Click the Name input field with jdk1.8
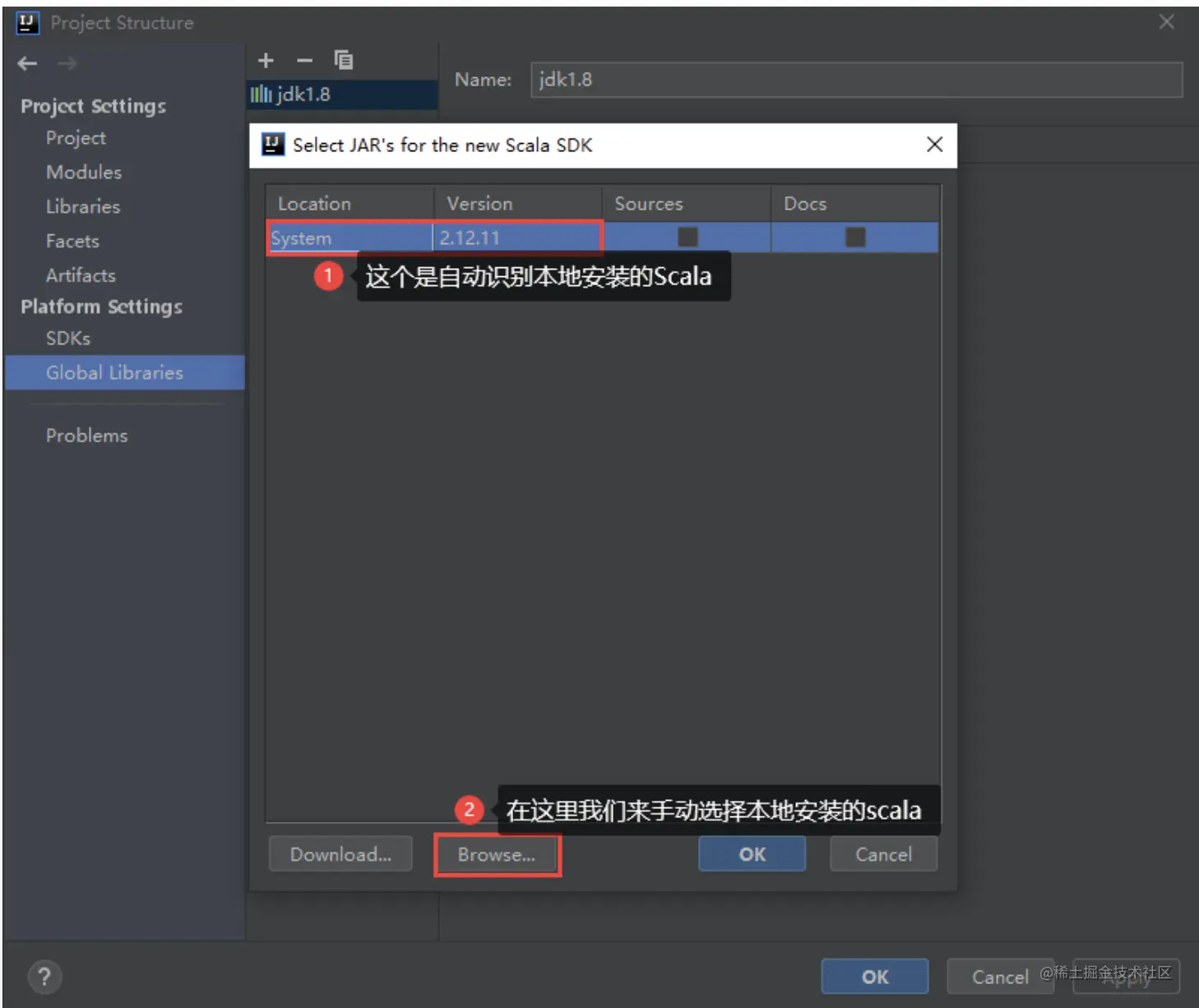This screenshot has width=1199, height=1008. pyautogui.click(x=856, y=80)
